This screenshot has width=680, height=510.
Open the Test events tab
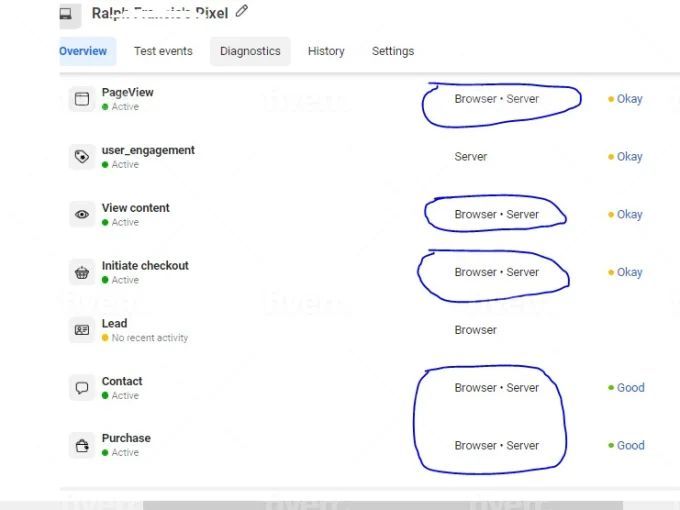(163, 51)
